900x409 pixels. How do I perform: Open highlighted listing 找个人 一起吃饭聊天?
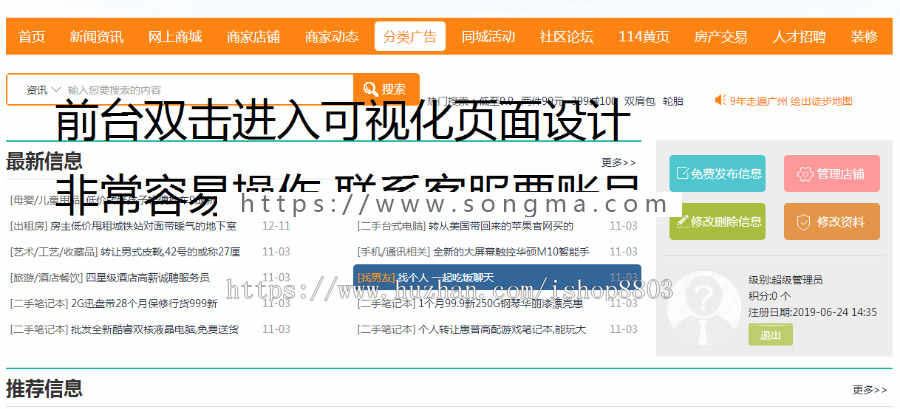pos(445,278)
